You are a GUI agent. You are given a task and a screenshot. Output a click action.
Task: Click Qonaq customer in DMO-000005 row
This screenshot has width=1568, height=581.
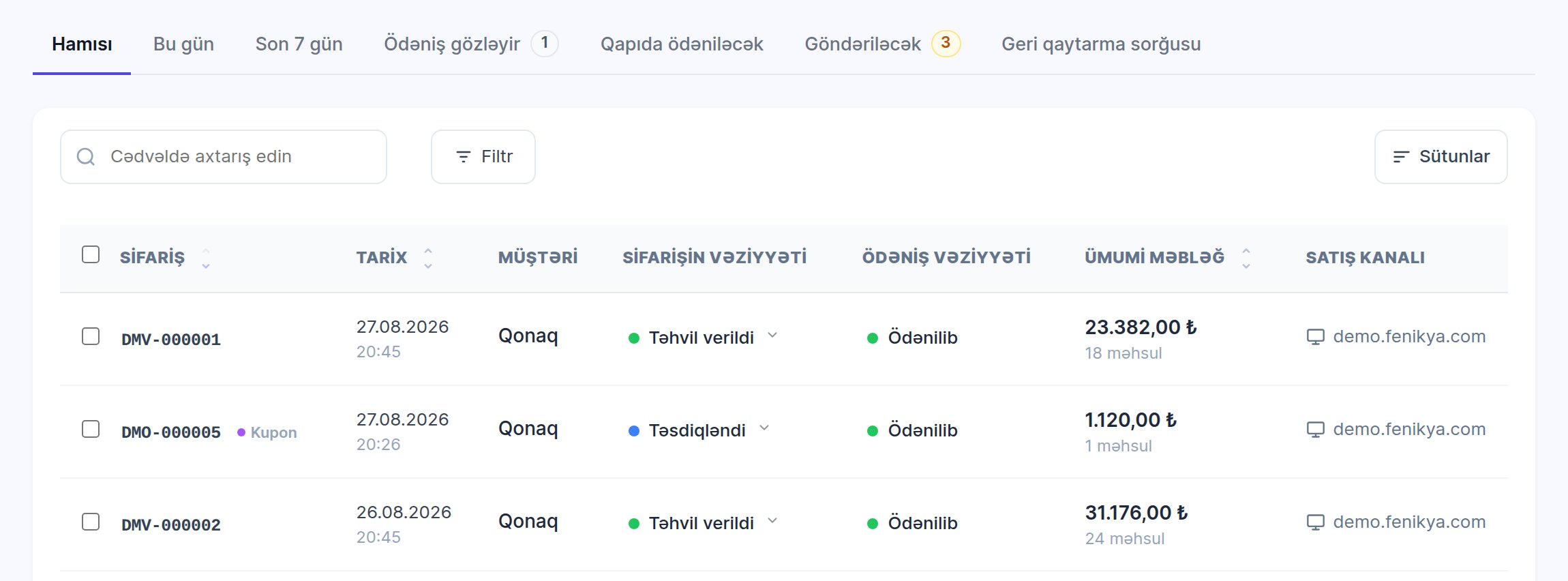528,429
